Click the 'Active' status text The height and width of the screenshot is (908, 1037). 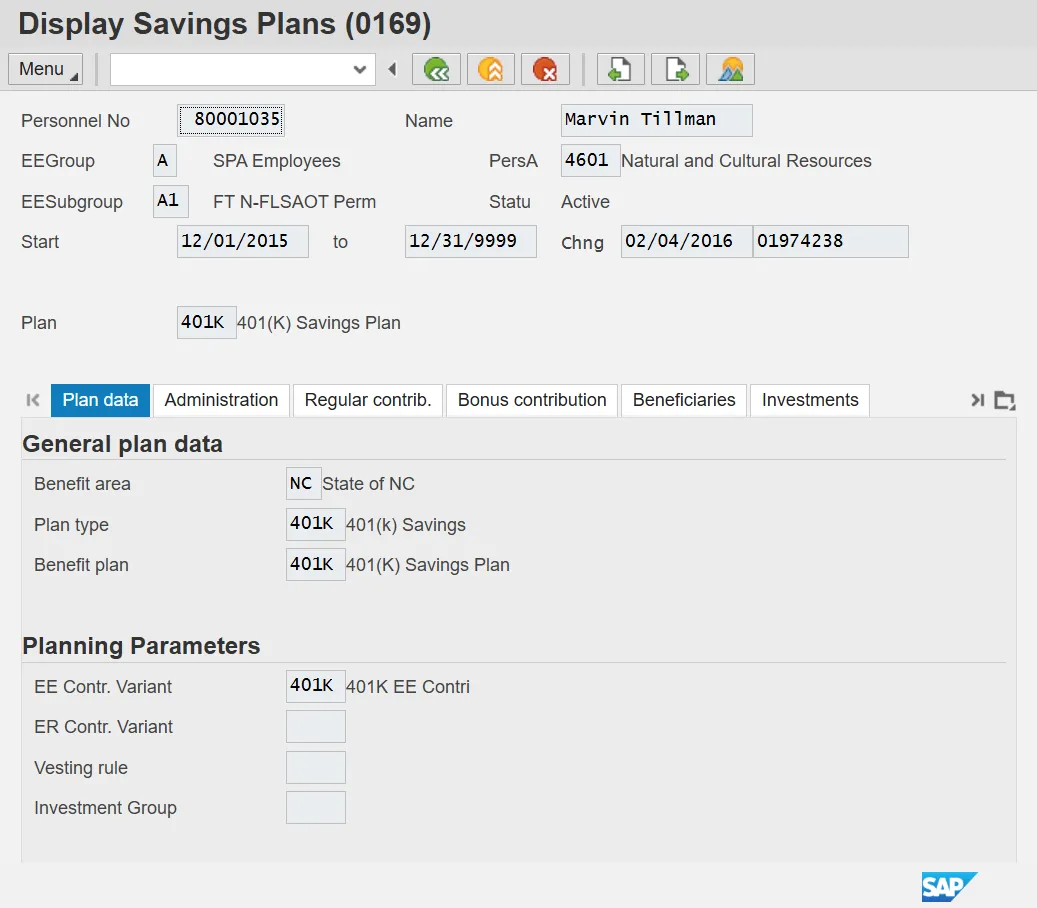585,202
